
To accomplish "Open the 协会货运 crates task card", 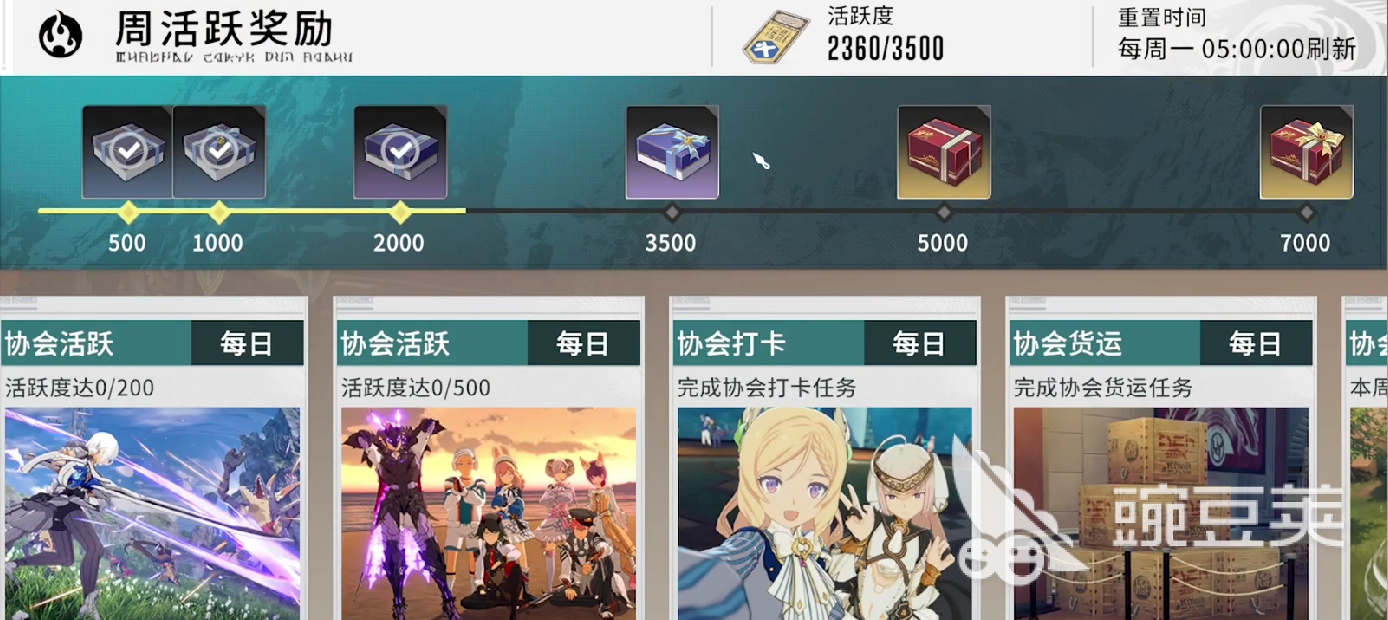I will (x=1161, y=514).
